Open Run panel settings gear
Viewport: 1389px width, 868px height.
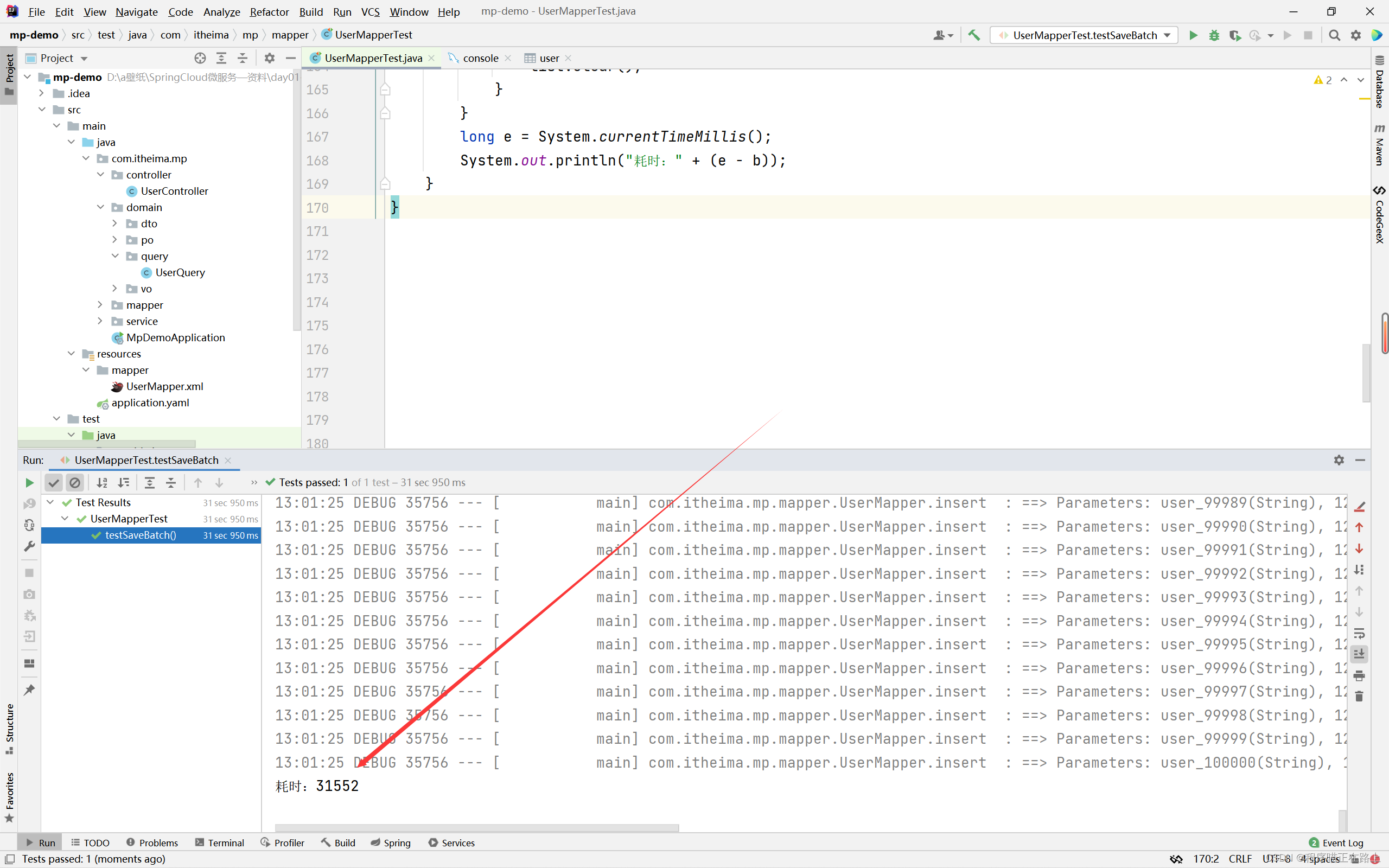1339,460
